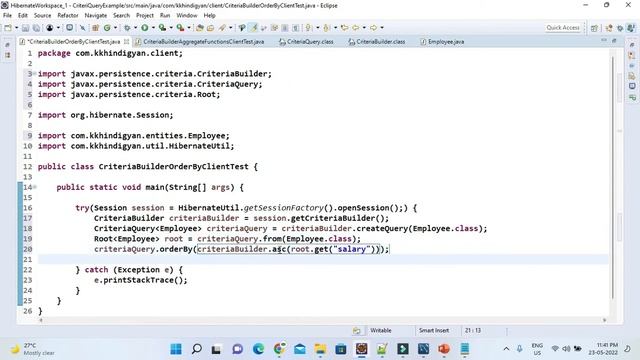The width and height of the screenshot is (640, 360).
Task: Click Next Annotation toolbar icon
Action: 309,28
